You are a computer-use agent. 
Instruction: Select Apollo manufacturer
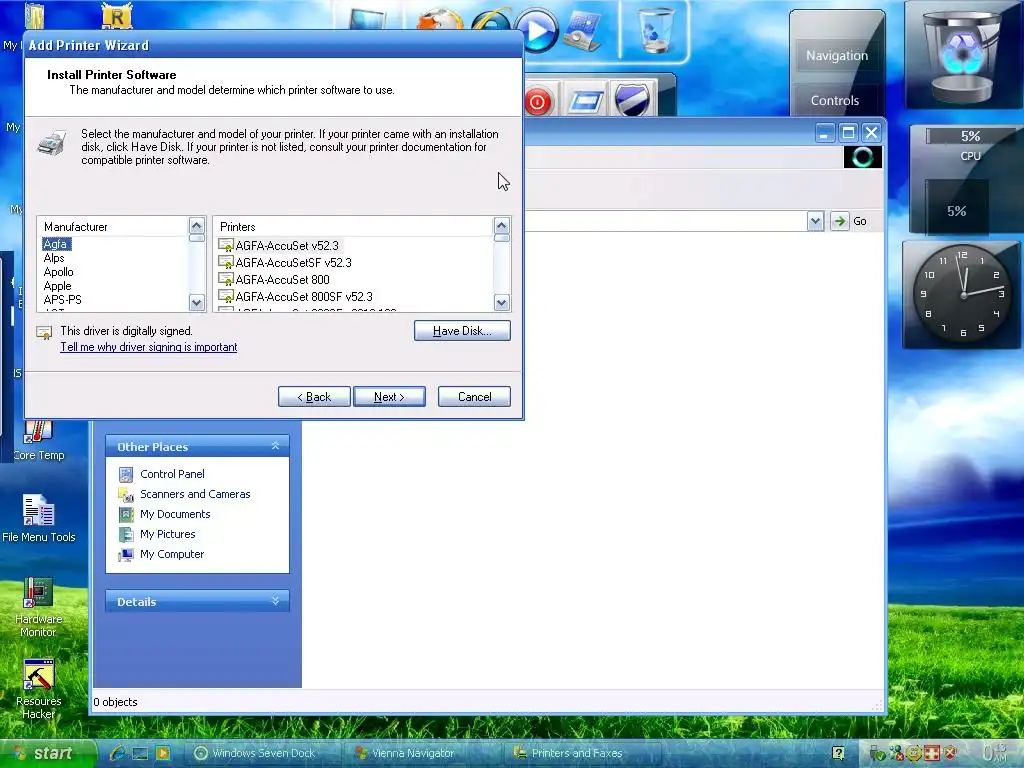pos(58,272)
